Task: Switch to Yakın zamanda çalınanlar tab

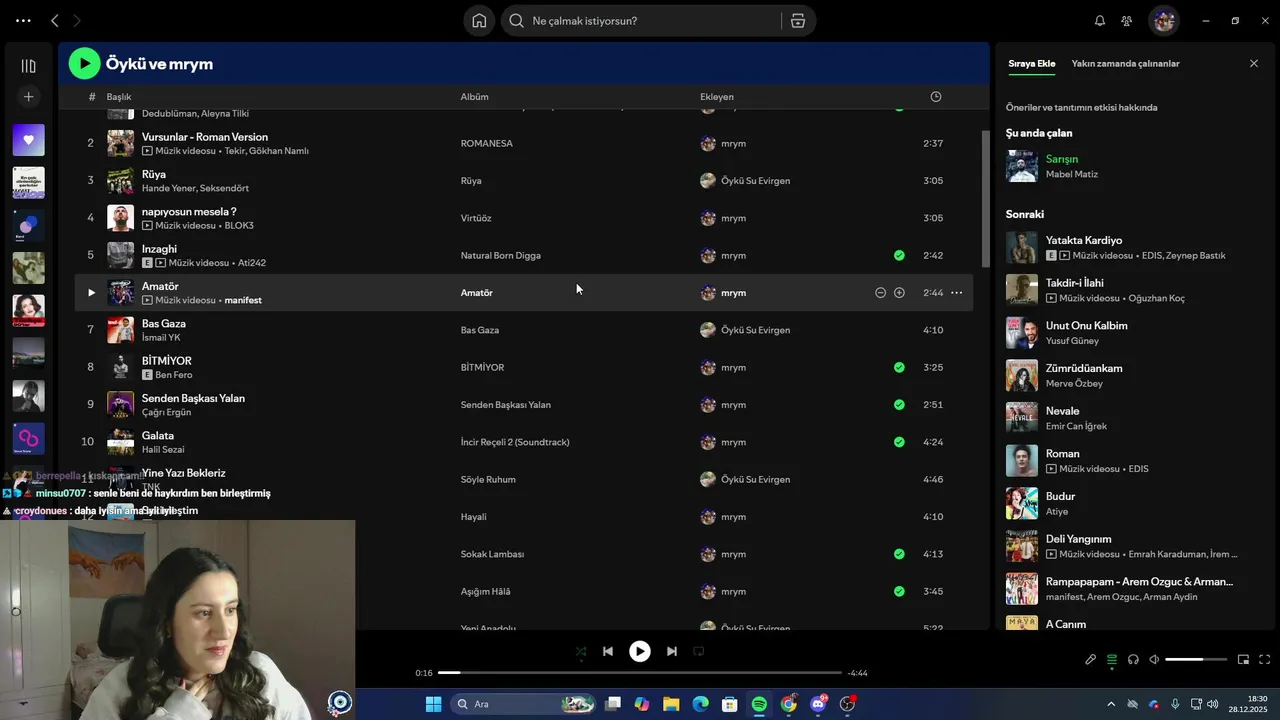Action: (1125, 63)
